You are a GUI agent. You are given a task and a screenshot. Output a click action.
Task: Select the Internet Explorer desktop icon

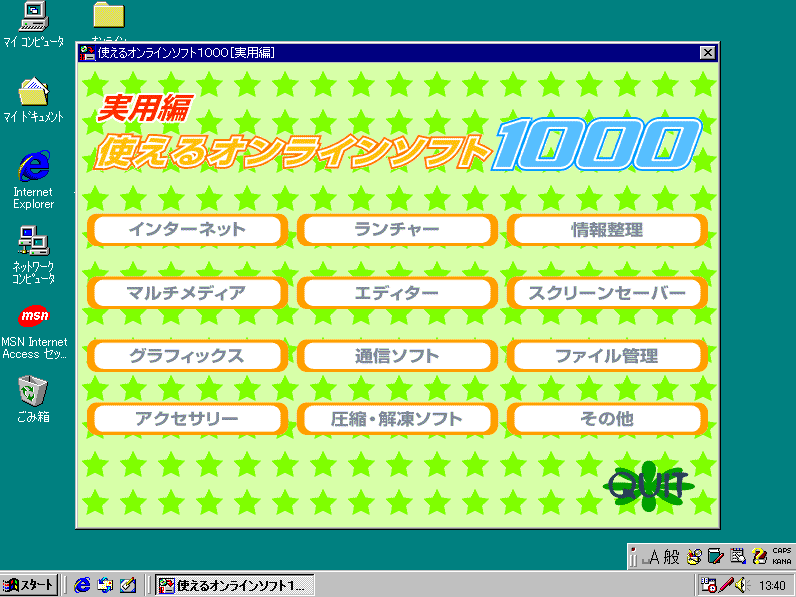pyautogui.click(x=34, y=180)
